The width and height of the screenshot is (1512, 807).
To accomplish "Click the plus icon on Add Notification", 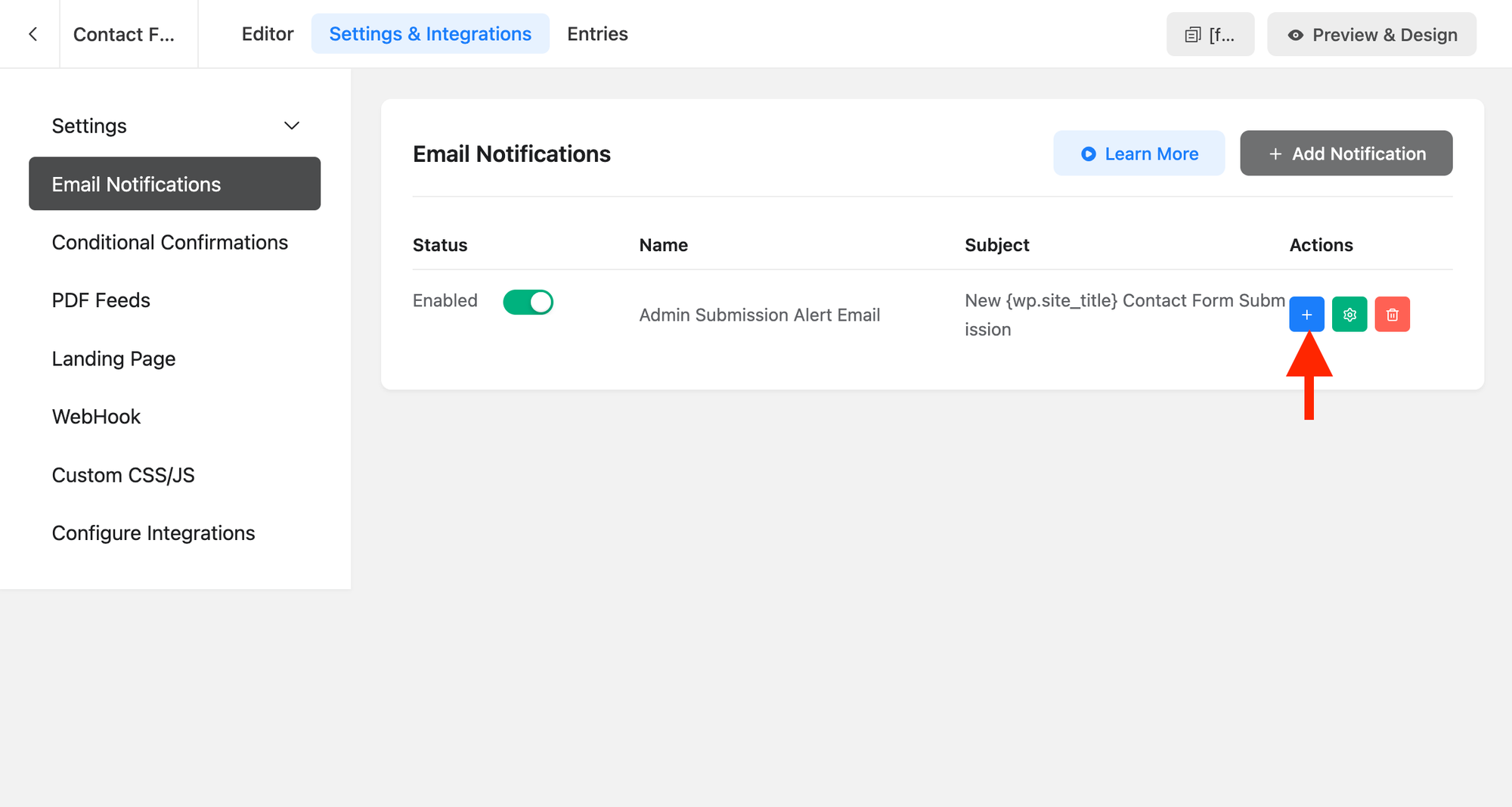I will point(1275,154).
